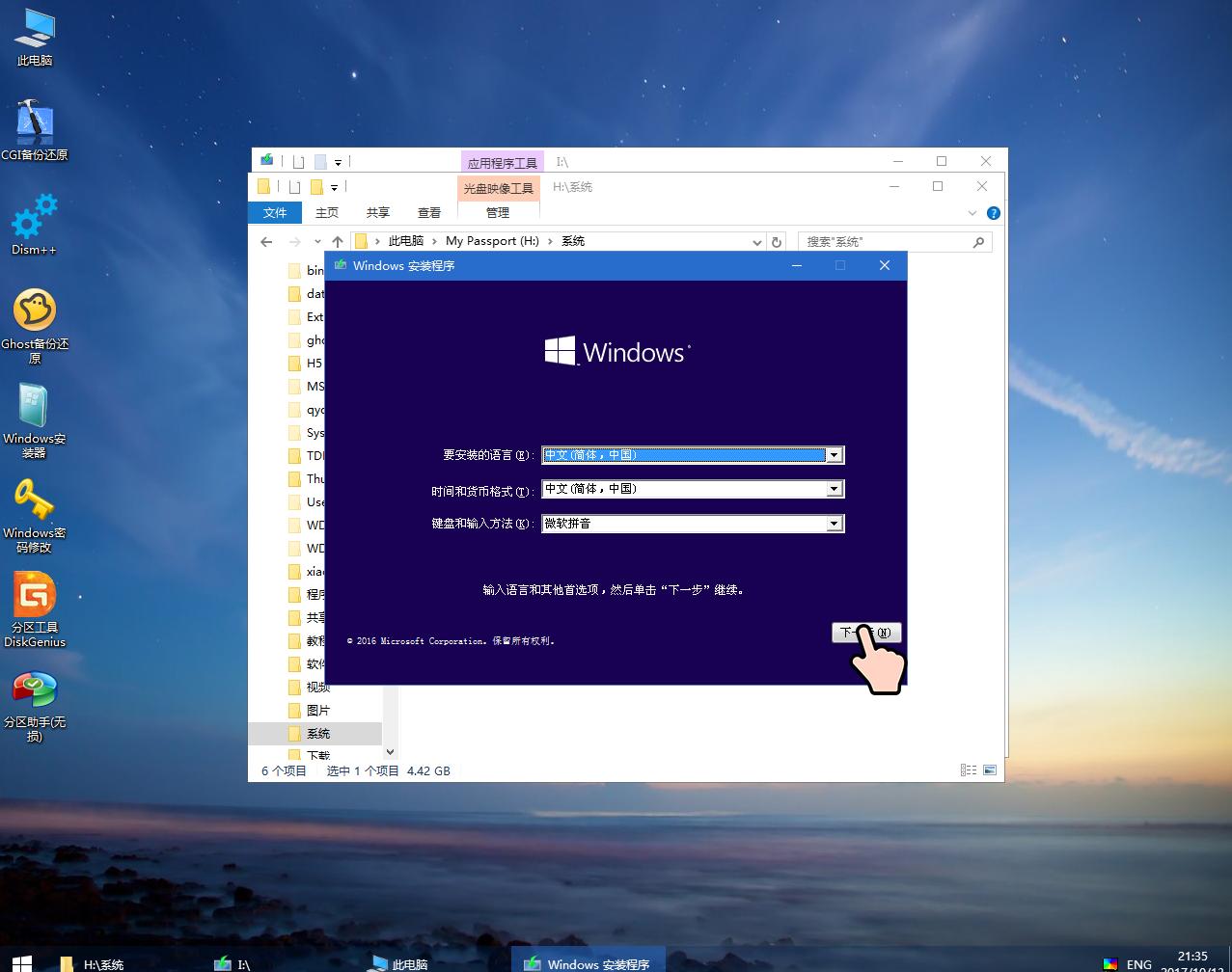The image size is (1232, 972).
Task: Click the 下一步 button in Windows 安装程序
Action: (864, 632)
